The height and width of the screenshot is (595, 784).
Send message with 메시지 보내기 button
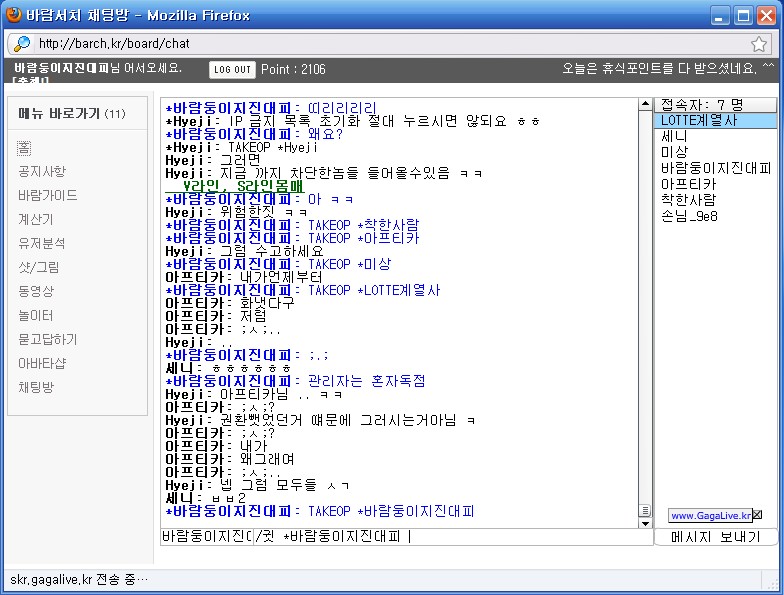[x=715, y=537]
